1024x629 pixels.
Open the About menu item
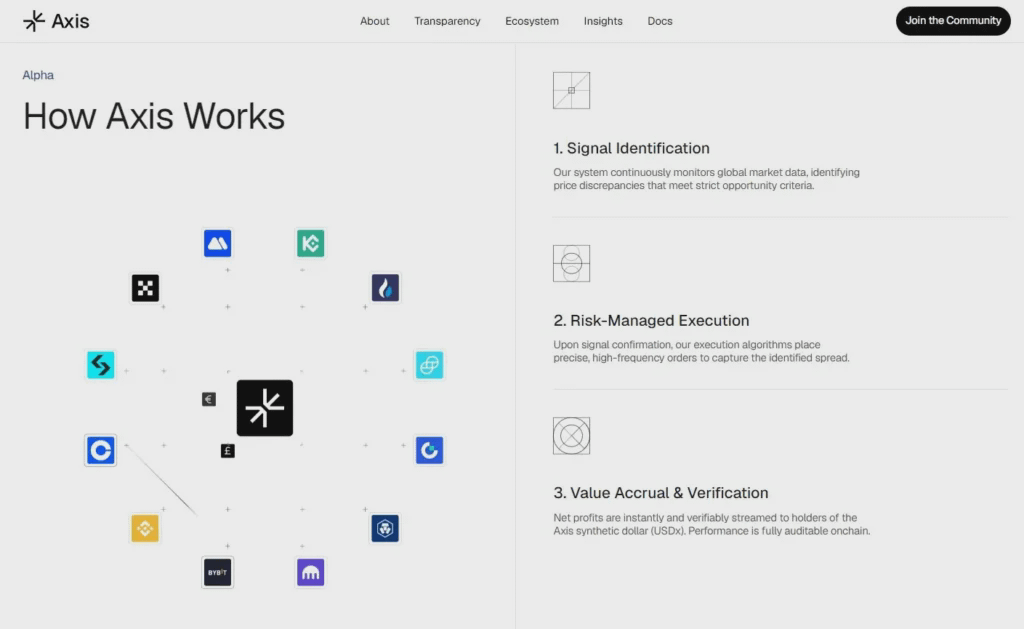tap(374, 21)
